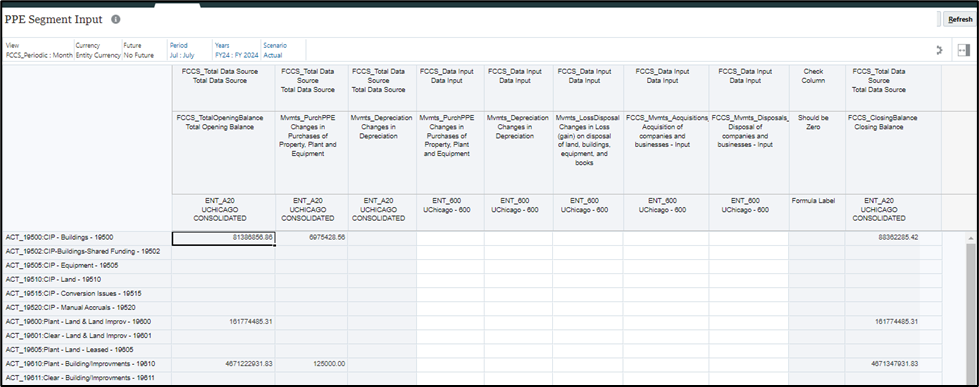Click View FCCS_Periodic dimension label

click(x=39, y=51)
